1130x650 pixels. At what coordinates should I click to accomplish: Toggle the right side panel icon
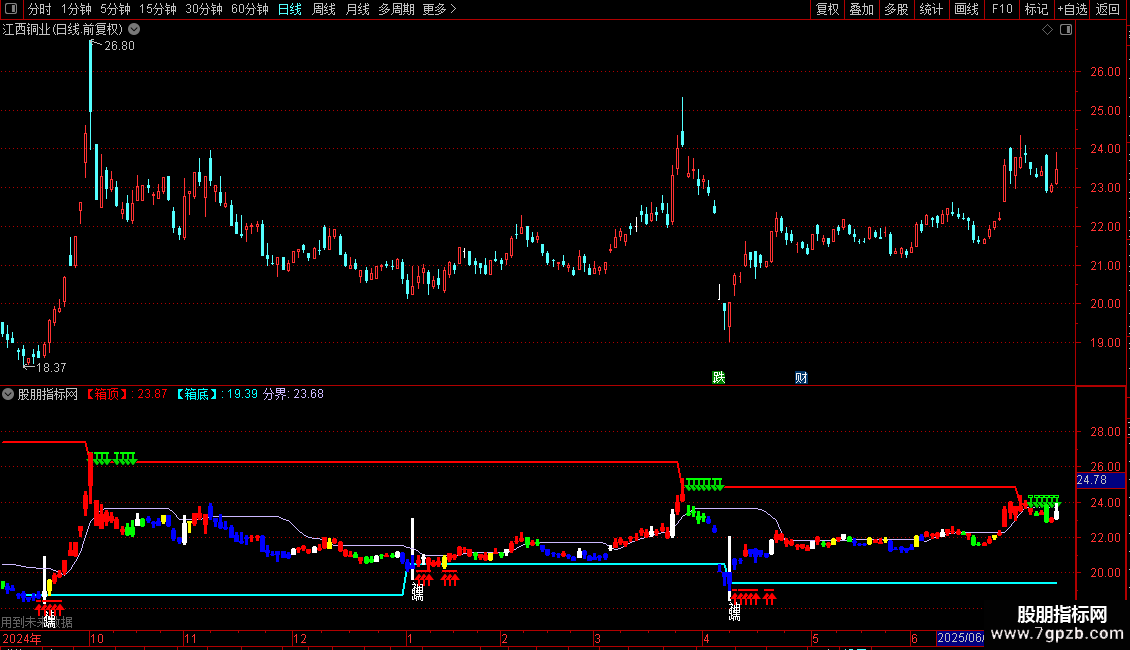pyautogui.click(x=1066, y=30)
